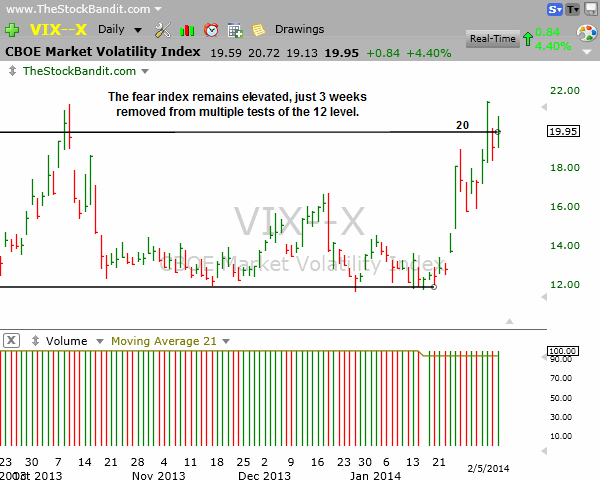This screenshot has width=601, height=482.
Task: Open the Moving Average 21 dropdown
Action: tap(224, 341)
